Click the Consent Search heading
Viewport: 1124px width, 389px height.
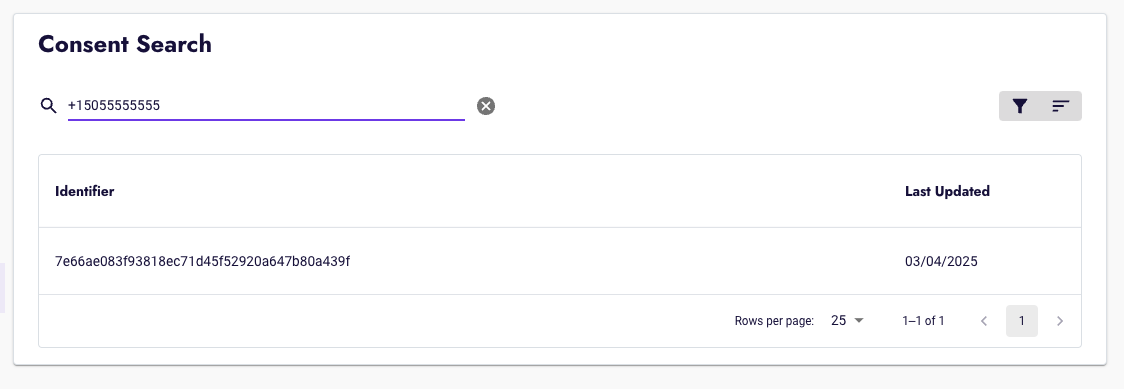click(x=125, y=44)
